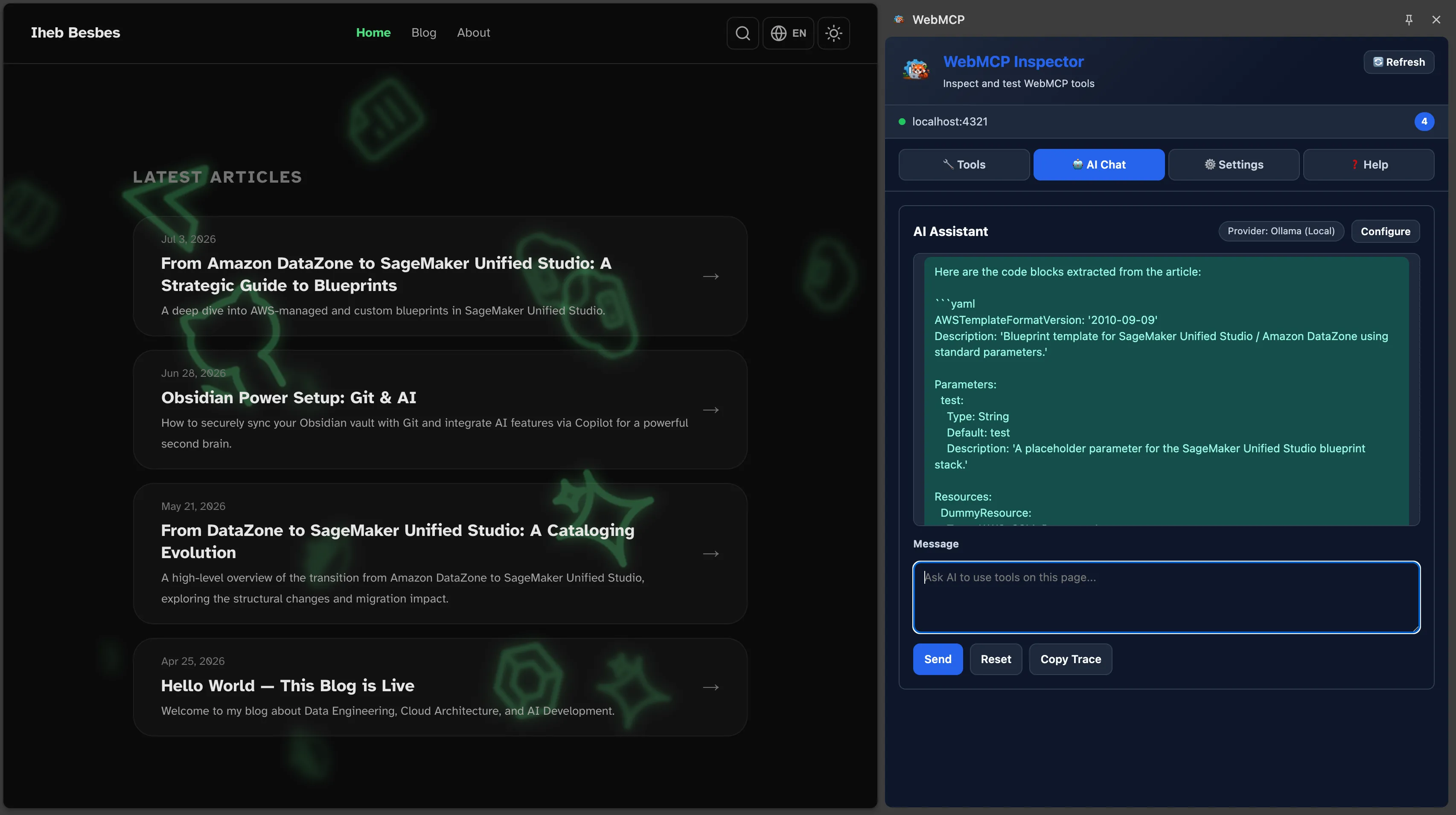Screen dimensions: 1456x815
Task: Open the EN language selector
Action: [788, 33]
